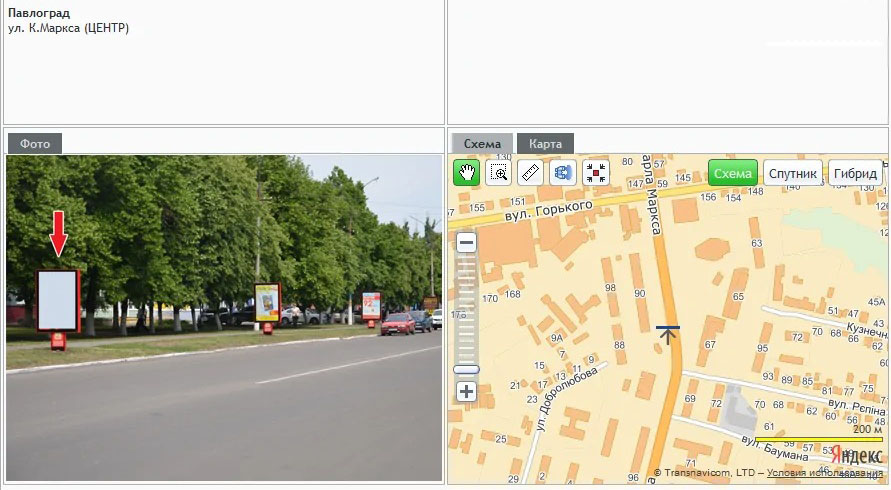The height and width of the screenshot is (490, 891).
Task: Activate the magnifier zoom-to-area tool
Action: pos(498,173)
